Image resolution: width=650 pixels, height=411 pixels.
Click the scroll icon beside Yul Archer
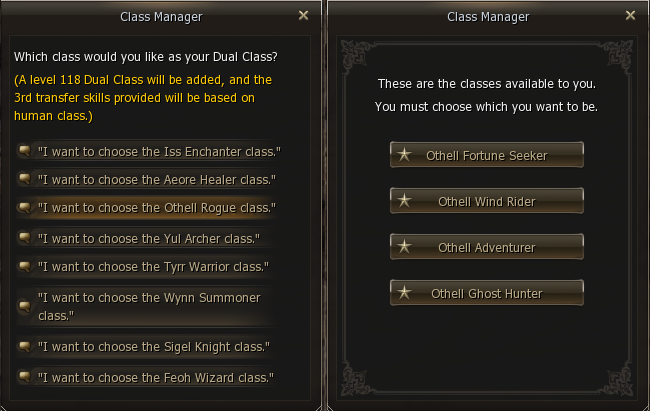click(25, 238)
